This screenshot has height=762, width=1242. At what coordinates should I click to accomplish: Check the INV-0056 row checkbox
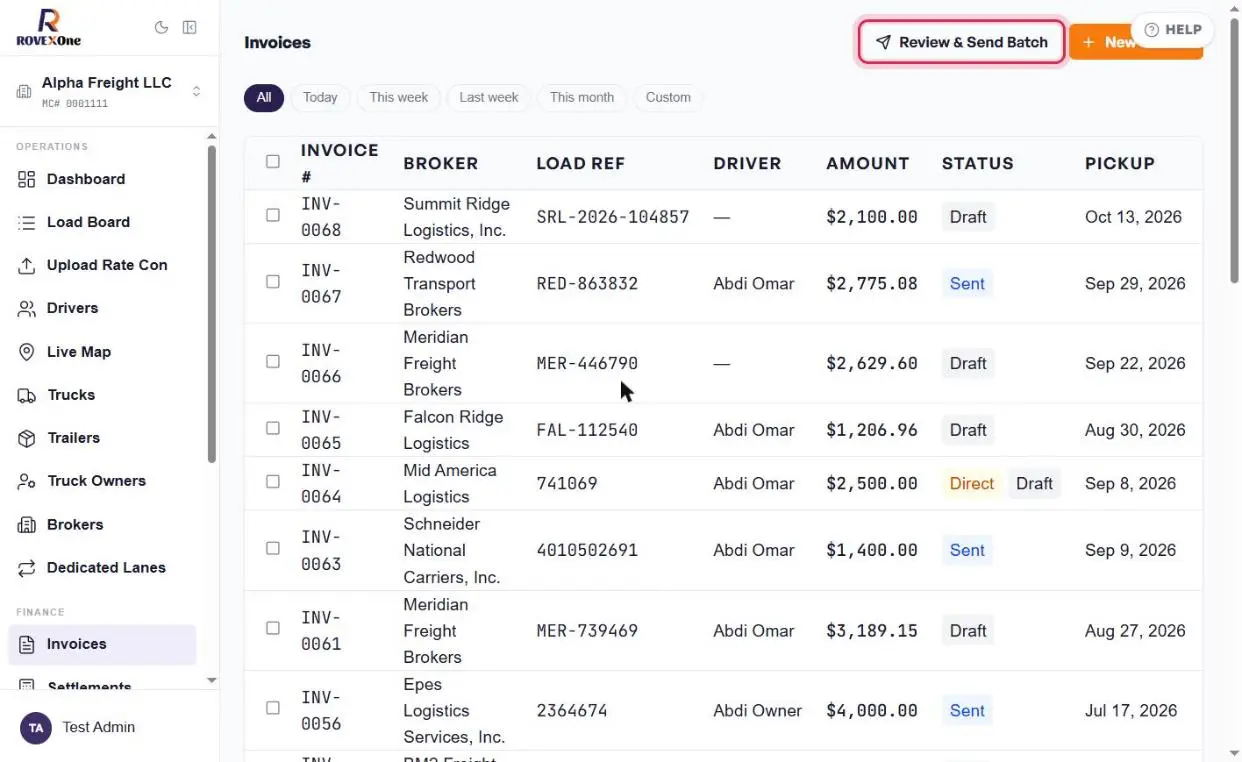273,708
